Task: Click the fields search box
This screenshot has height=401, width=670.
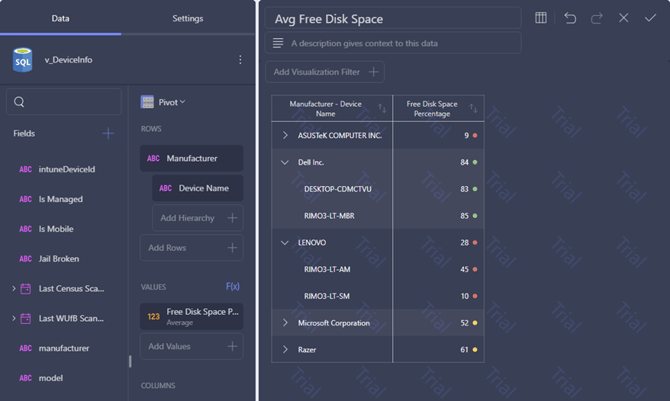Action: click(x=64, y=102)
